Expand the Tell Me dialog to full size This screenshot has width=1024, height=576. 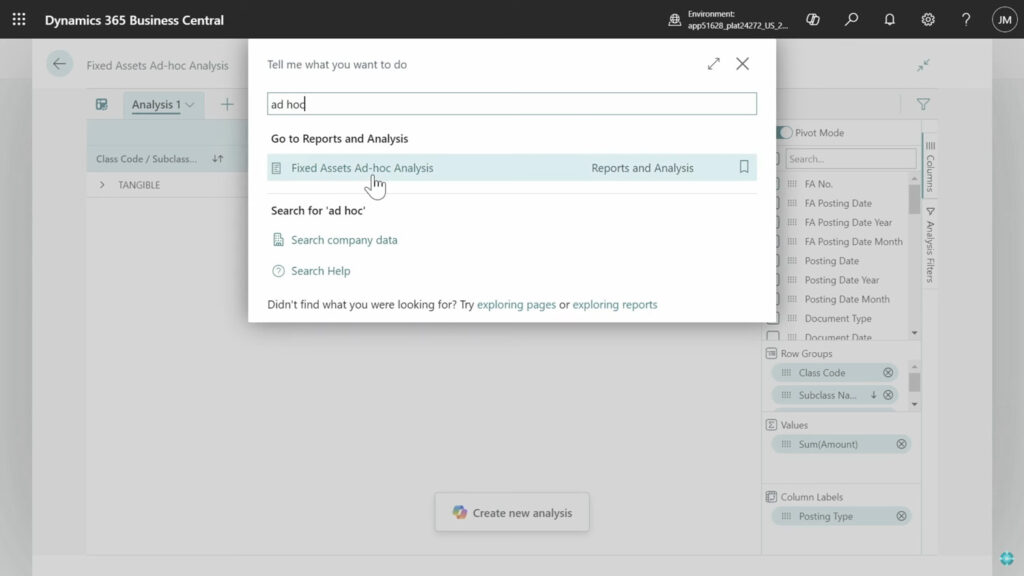click(x=713, y=64)
